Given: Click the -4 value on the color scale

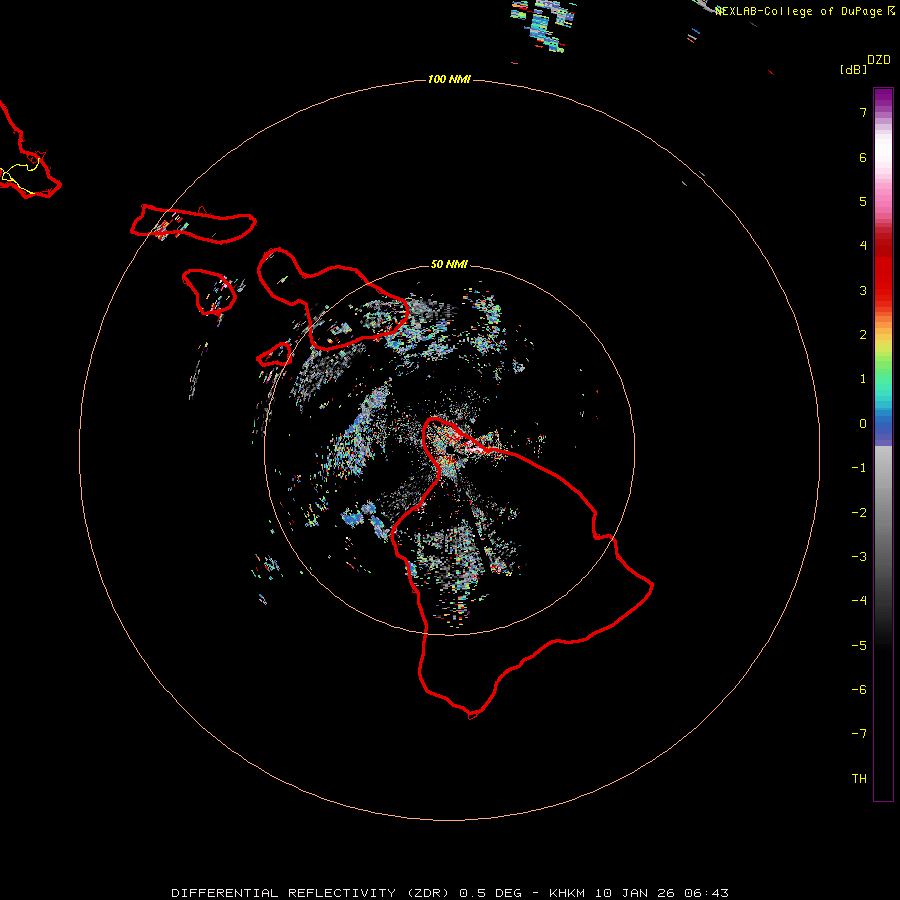Looking at the screenshot, I should [859, 601].
